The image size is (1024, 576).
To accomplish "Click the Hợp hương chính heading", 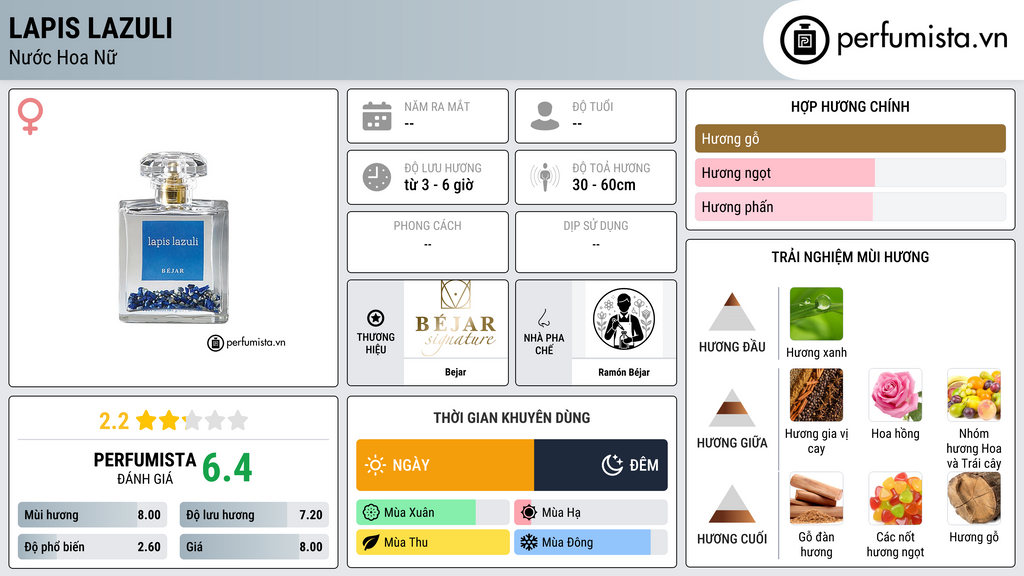I will (850, 106).
